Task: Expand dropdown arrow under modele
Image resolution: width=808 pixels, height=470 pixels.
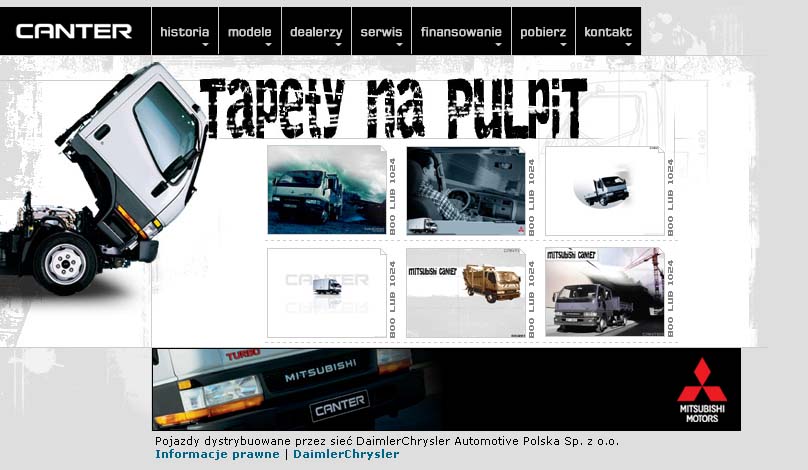Action: click(x=268, y=45)
